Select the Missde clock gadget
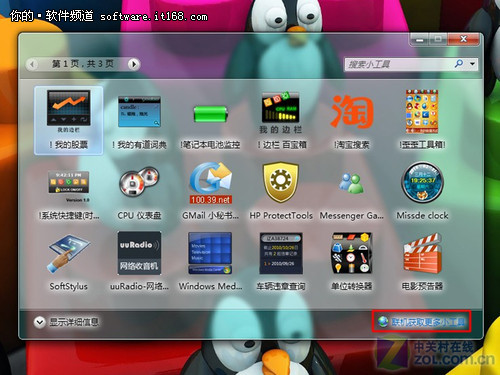500x375 pixels. tap(422, 191)
